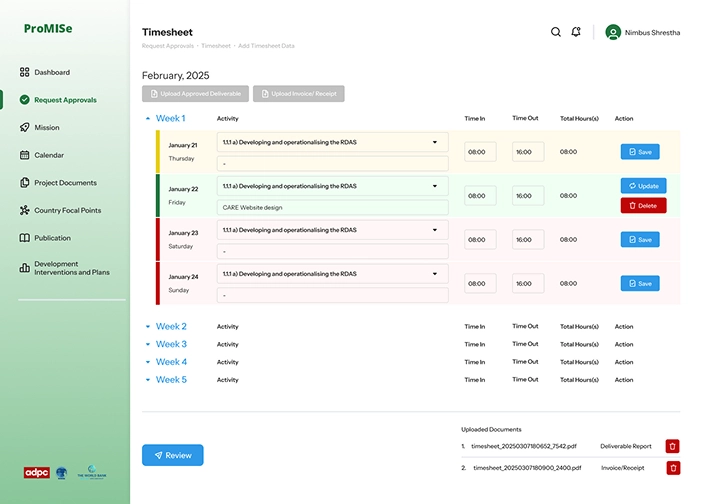710x504 pixels.
Task: Open Dashboard in the sidebar
Action: tap(52, 73)
